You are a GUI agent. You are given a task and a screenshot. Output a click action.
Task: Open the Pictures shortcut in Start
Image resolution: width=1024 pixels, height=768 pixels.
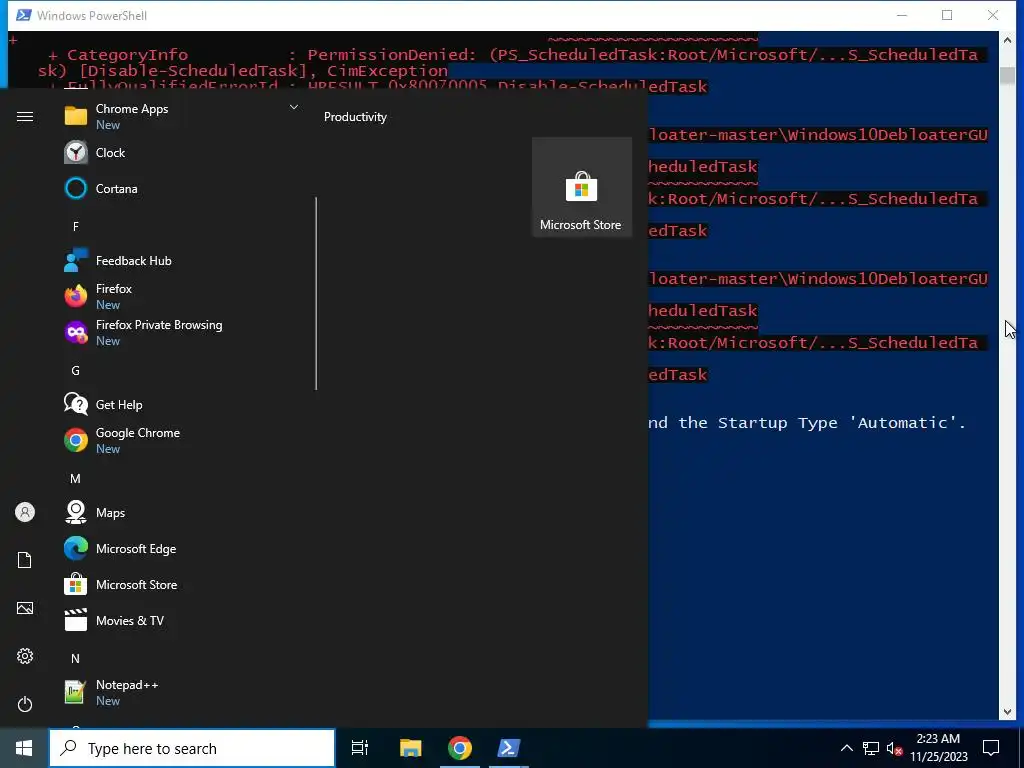25,608
